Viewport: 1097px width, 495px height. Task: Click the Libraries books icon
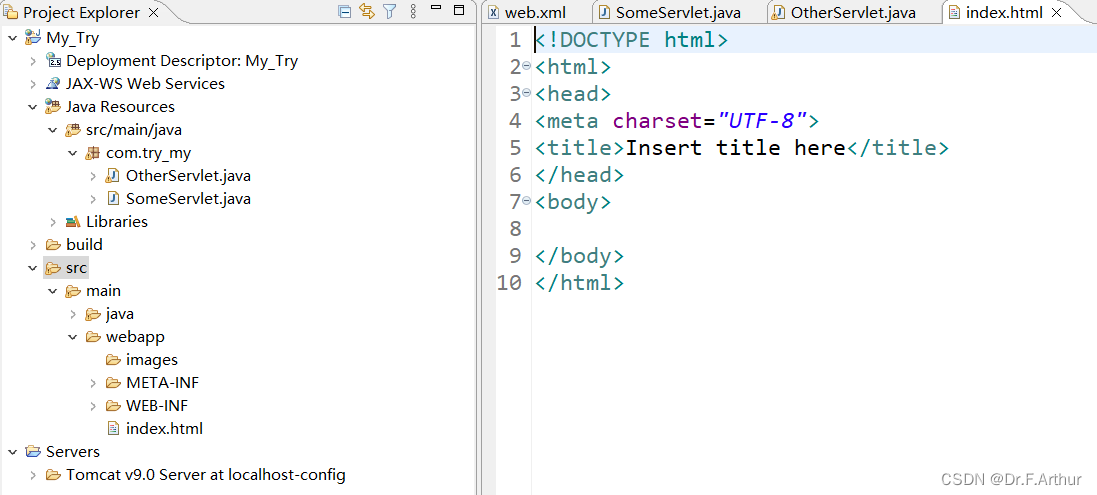coord(73,222)
